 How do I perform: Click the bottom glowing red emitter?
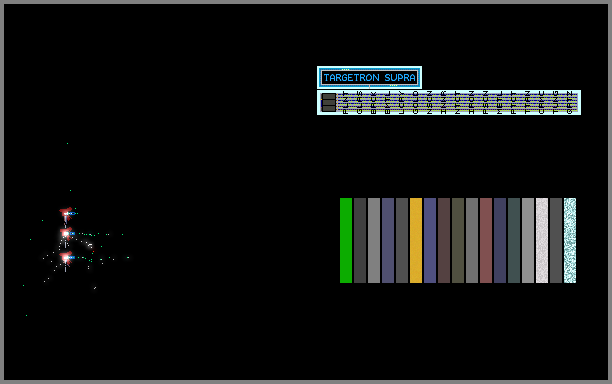coord(66,258)
